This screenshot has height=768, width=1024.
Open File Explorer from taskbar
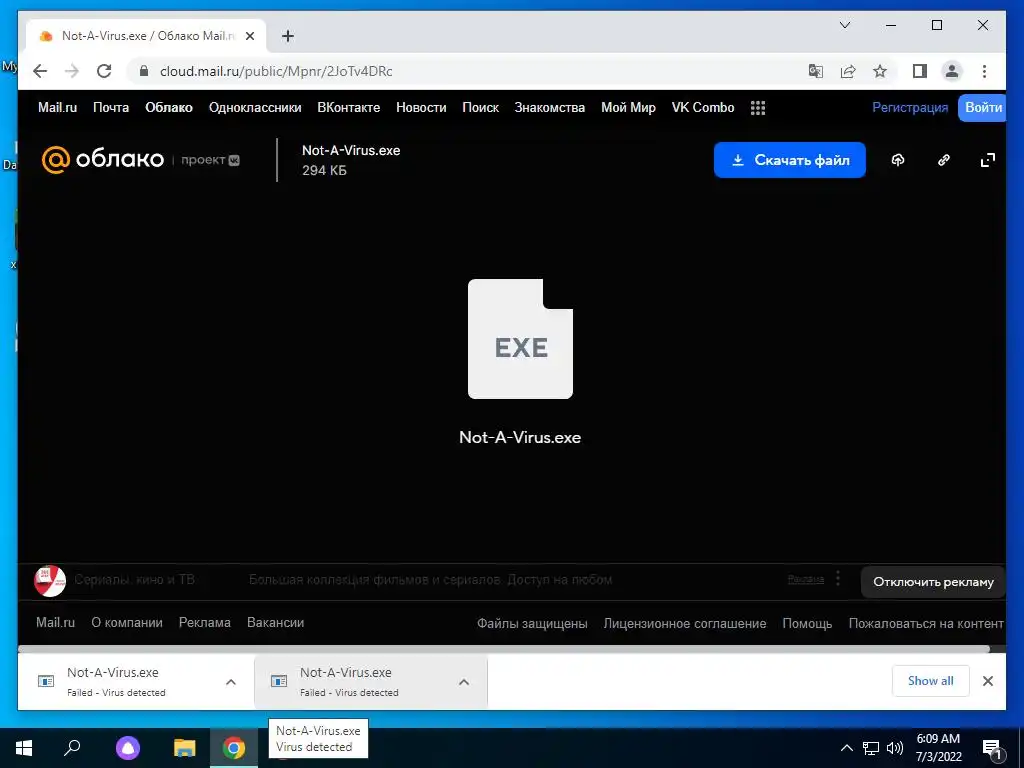[x=185, y=748]
